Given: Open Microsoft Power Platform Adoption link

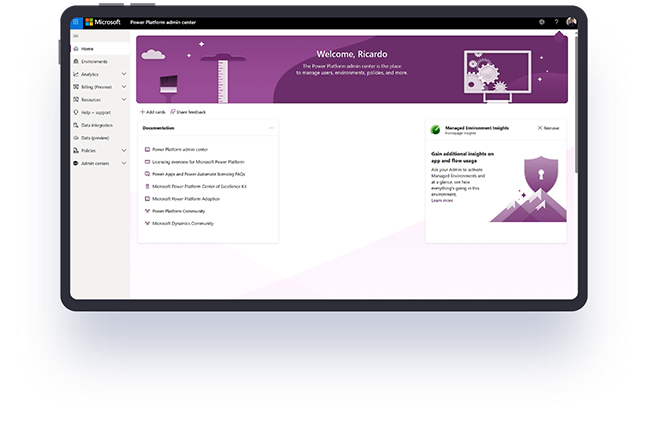Looking at the screenshot, I should tap(186, 199).
